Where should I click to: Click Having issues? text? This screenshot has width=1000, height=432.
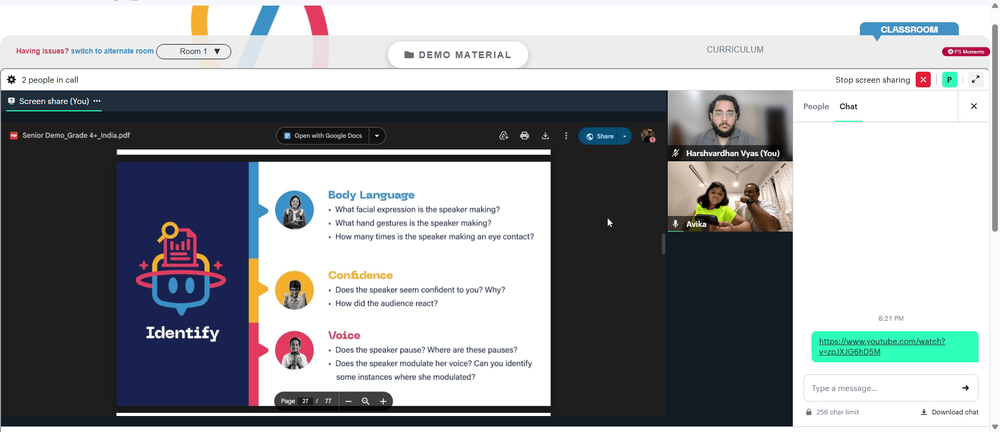(x=42, y=51)
